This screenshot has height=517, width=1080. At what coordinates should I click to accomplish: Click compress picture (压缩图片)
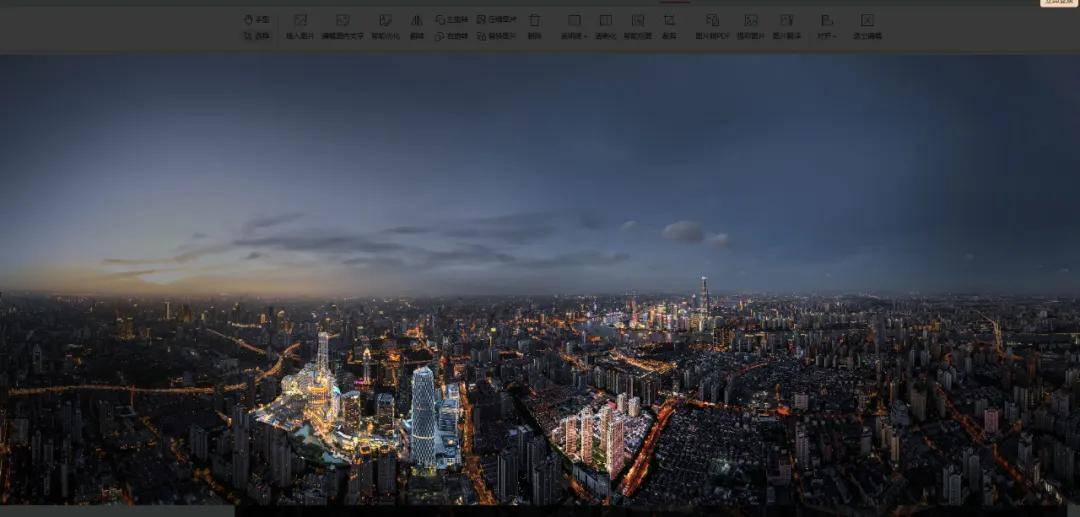(496, 19)
